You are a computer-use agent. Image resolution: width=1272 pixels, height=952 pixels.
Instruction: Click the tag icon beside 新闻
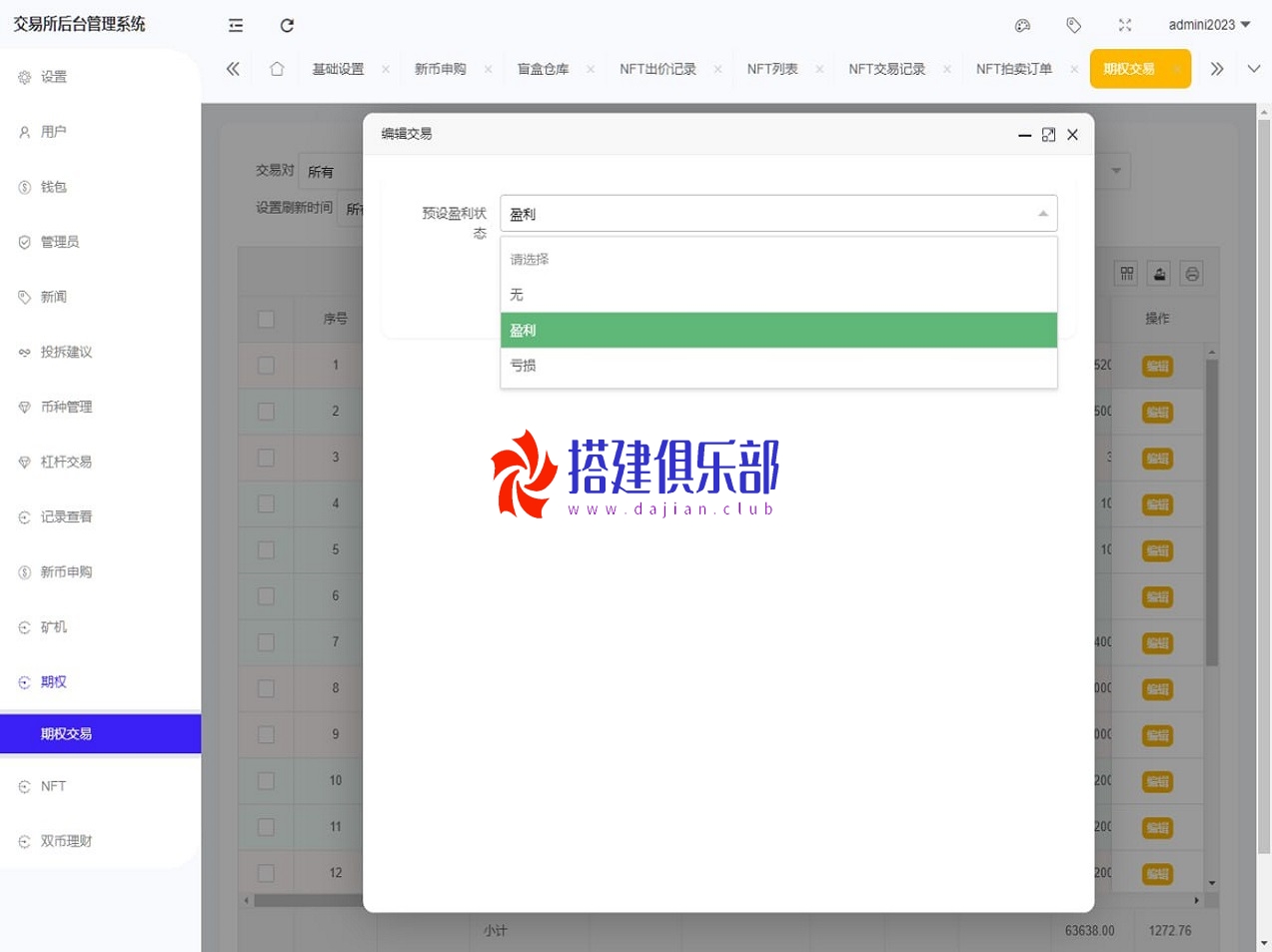pyautogui.click(x=25, y=297)
